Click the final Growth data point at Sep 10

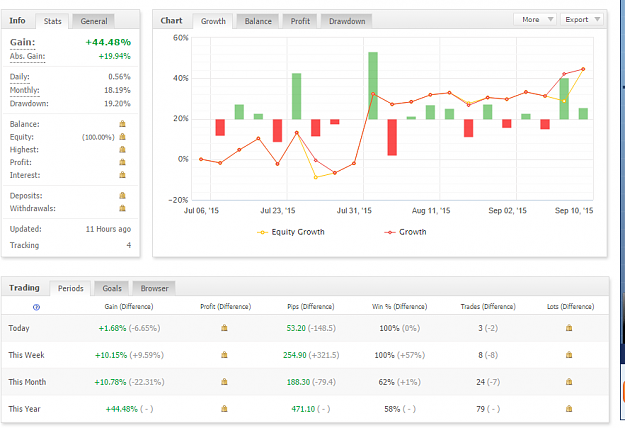(x=583, y=69)
